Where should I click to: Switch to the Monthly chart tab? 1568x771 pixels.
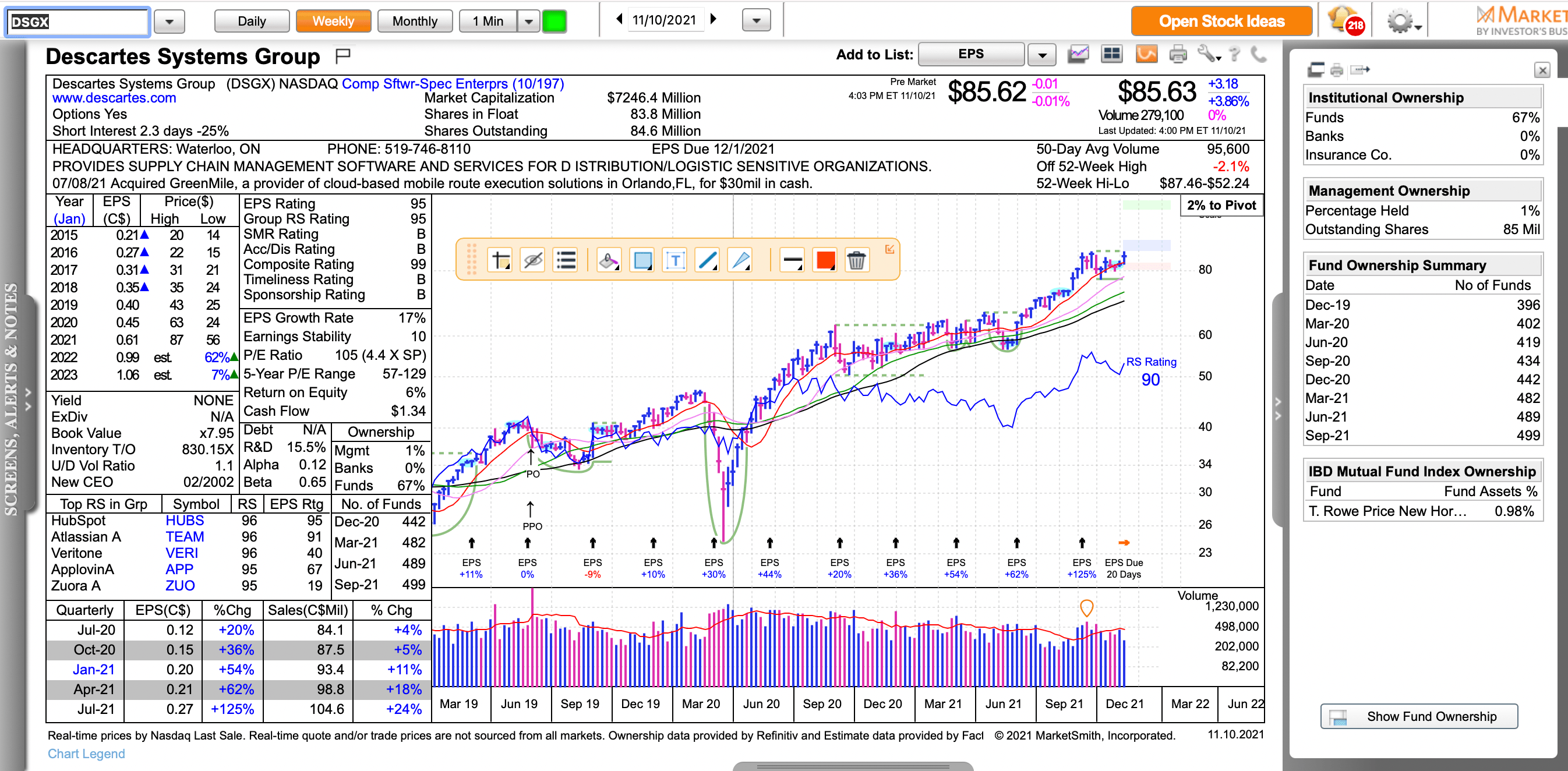[415, 22]
